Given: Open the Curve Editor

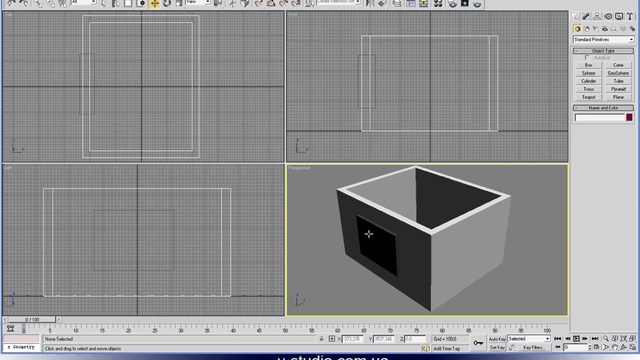Looking at the screenshot, I should coord(411,3).
